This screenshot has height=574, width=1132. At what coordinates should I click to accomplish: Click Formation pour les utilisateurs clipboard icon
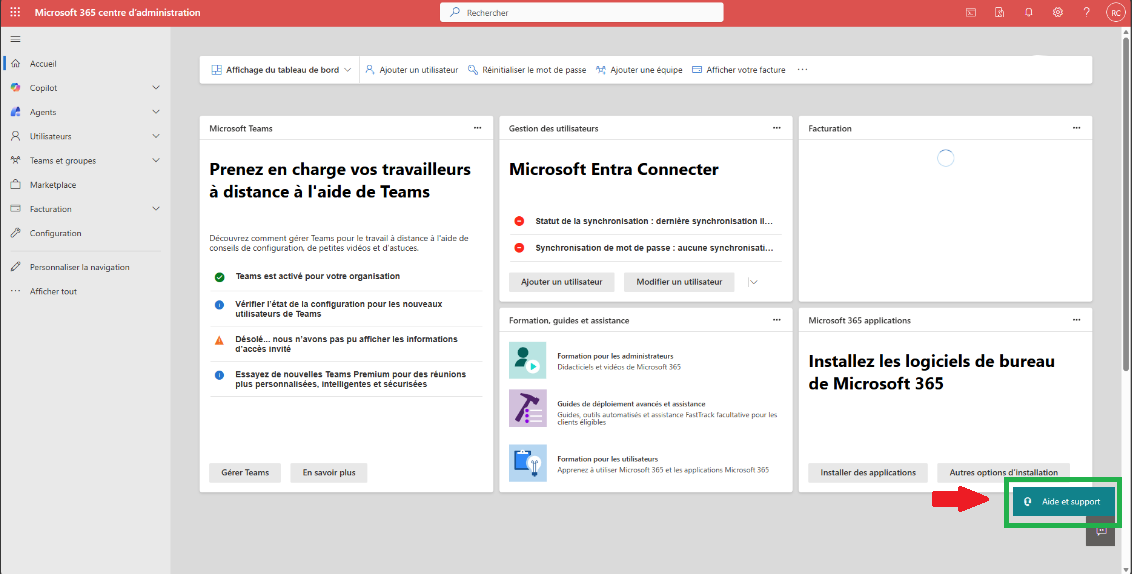coord(527,464)
